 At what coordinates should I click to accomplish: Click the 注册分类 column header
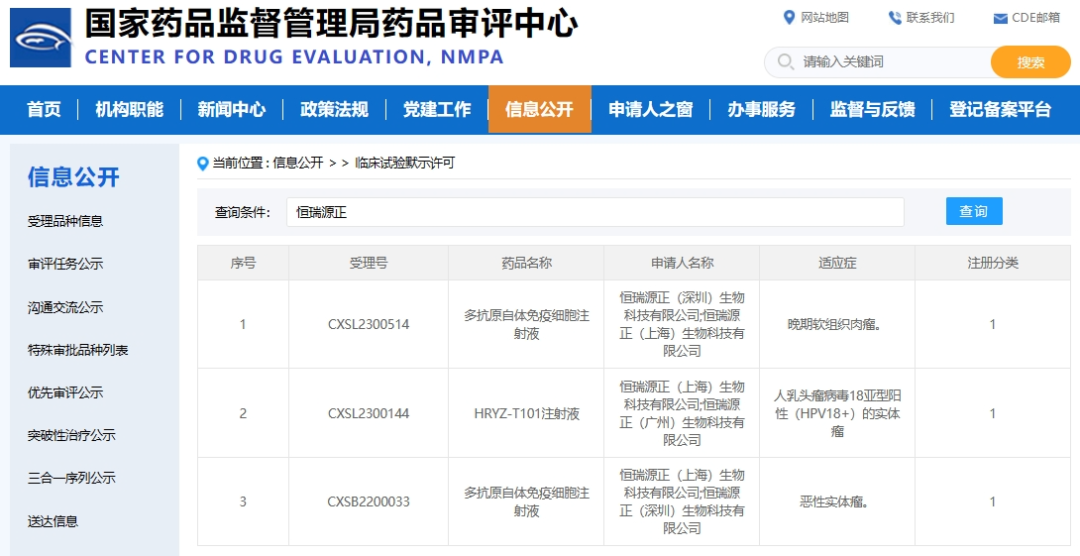click(x=993, y=262)
